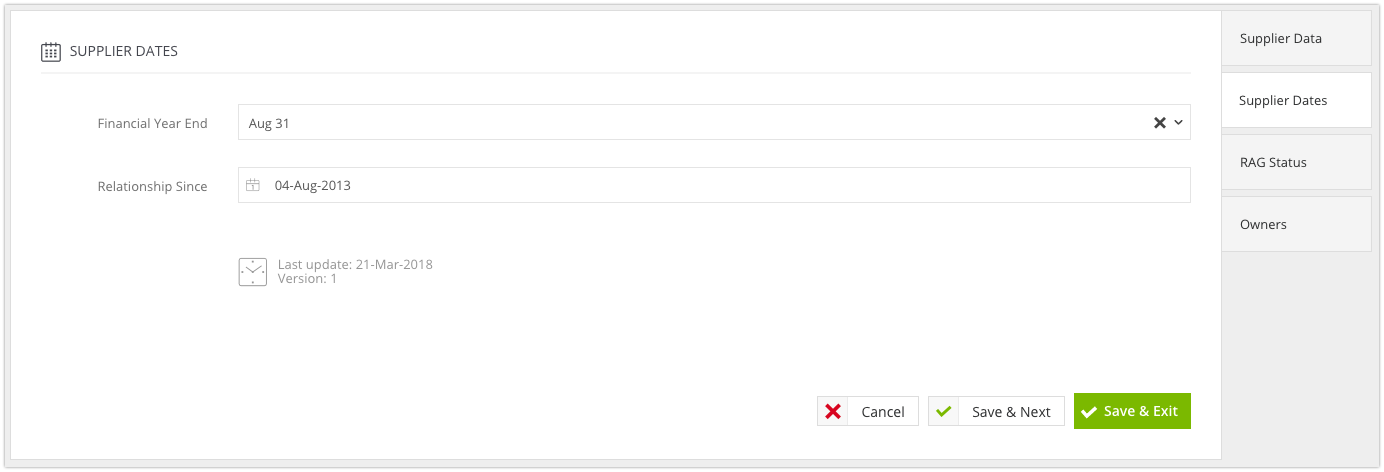Click the Last update 21-Mar-2018 text
The image size is (1384, 472).
(x=355, y=265)
